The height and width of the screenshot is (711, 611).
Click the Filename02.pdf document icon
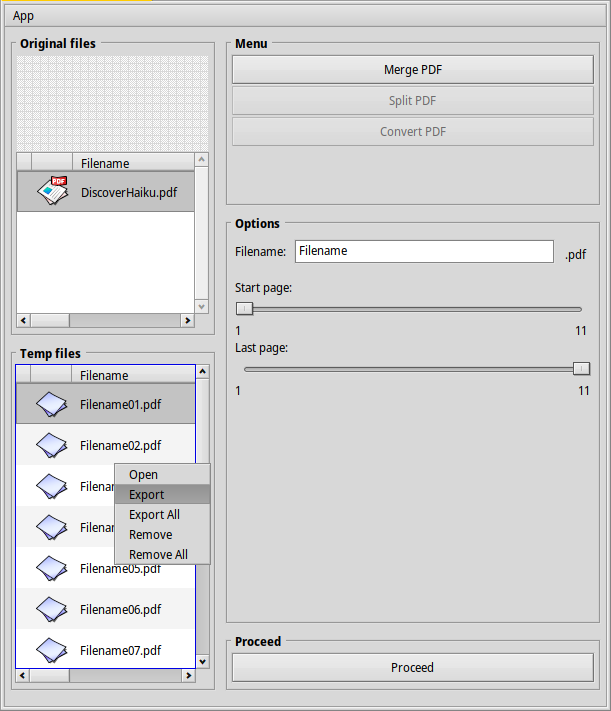point(51,445)
